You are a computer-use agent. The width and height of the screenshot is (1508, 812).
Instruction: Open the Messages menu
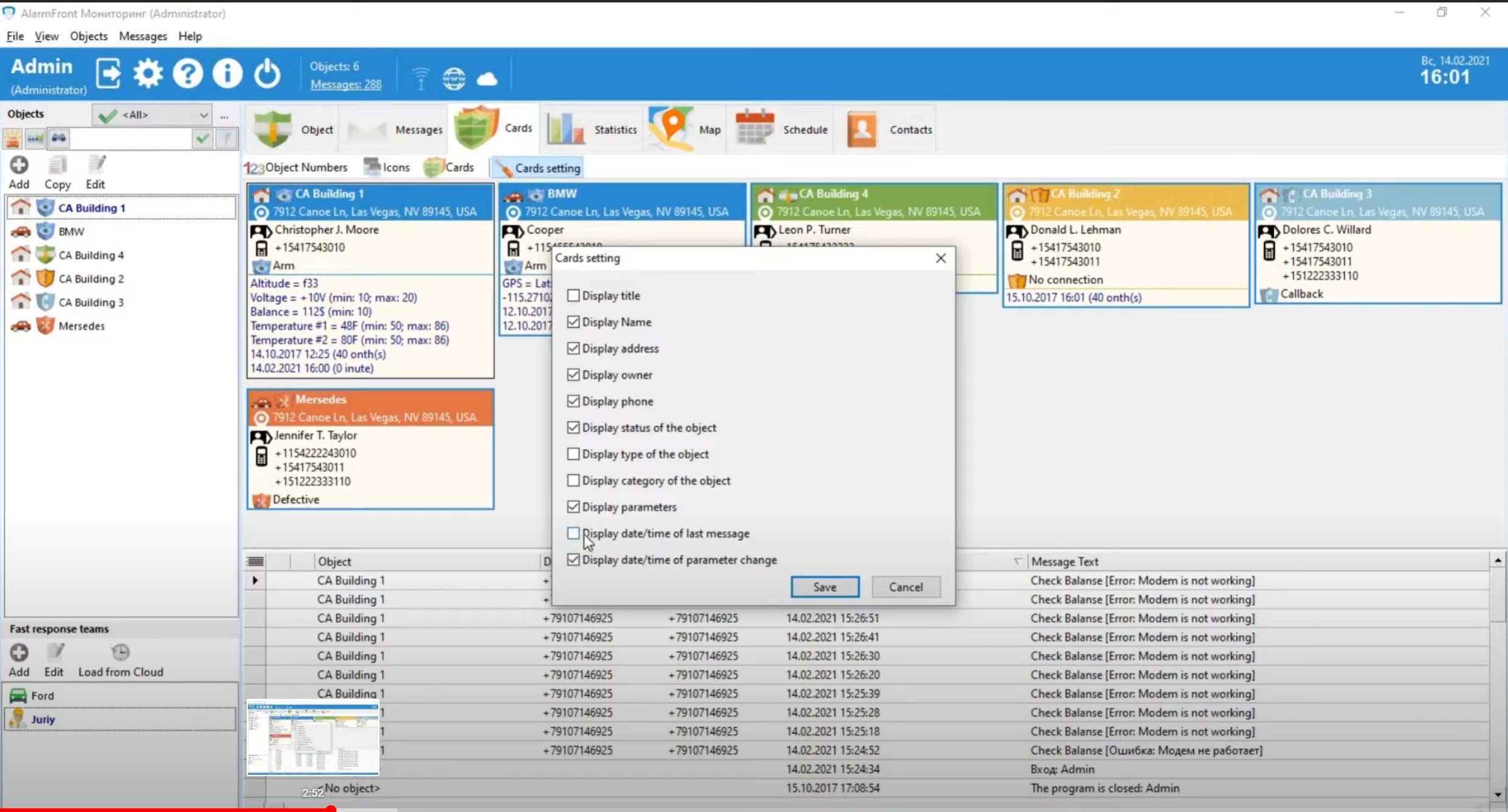coord(143,36)
